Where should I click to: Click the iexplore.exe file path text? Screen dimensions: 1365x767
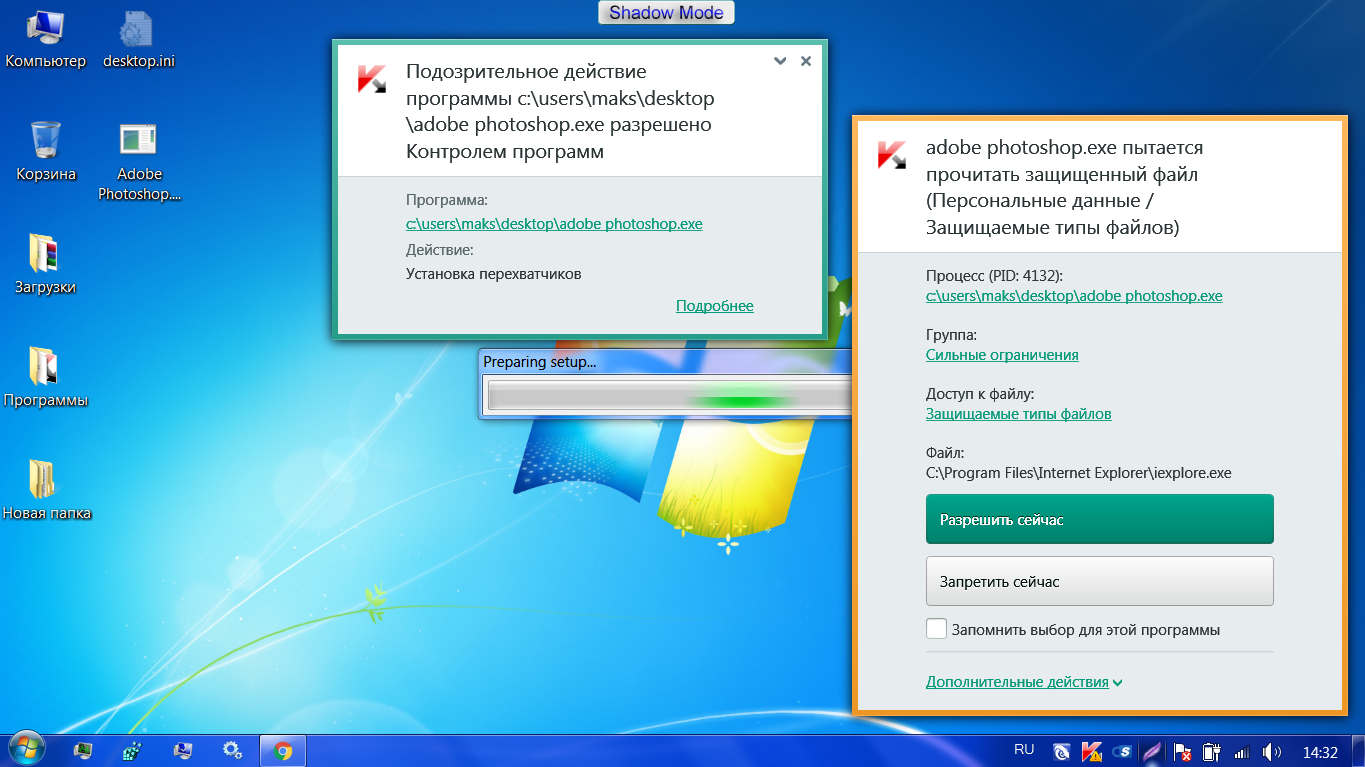(x=1078, y=472)
